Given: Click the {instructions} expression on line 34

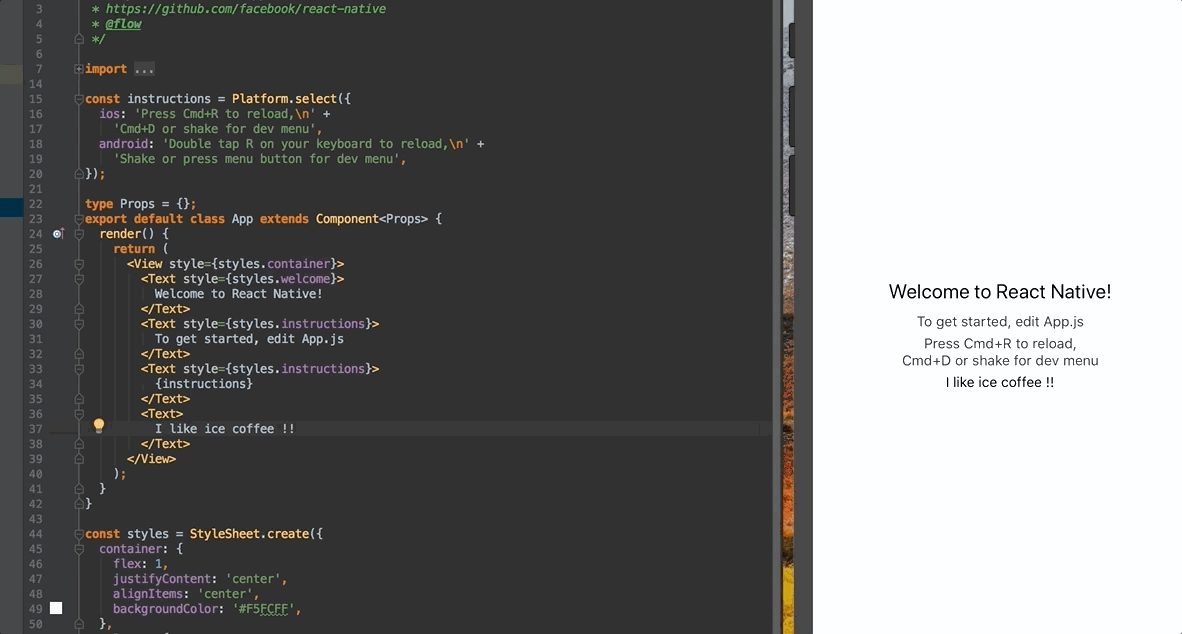Looking at the screenshot, I should [204, 384].
